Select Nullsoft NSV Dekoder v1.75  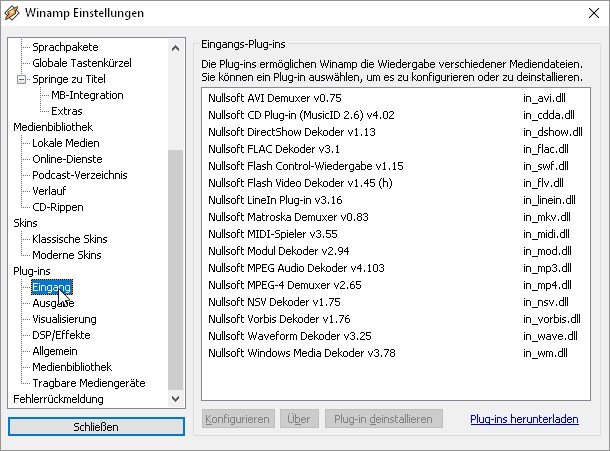pos(396,302)
